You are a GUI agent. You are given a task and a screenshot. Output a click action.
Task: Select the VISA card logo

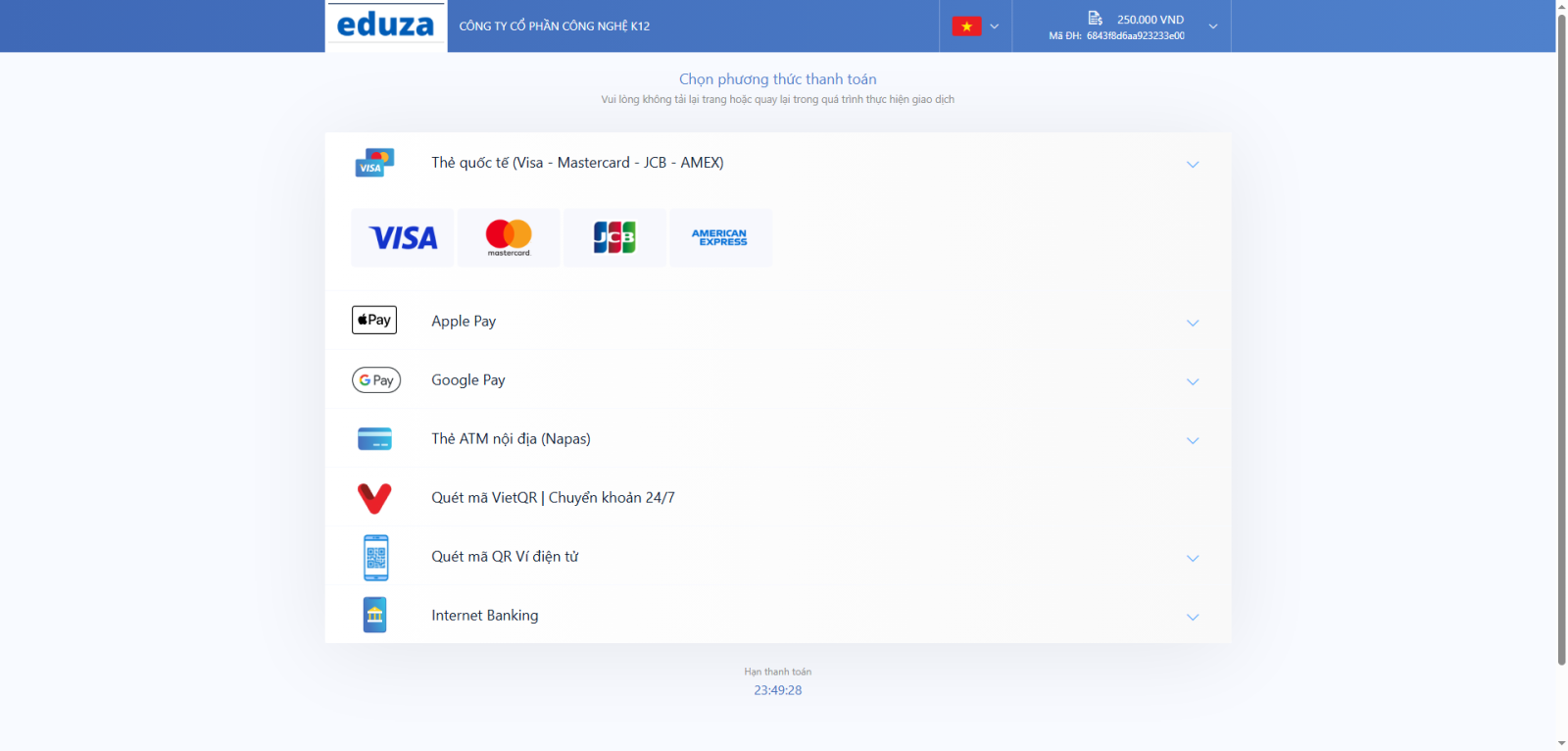(x=403, y=237)
